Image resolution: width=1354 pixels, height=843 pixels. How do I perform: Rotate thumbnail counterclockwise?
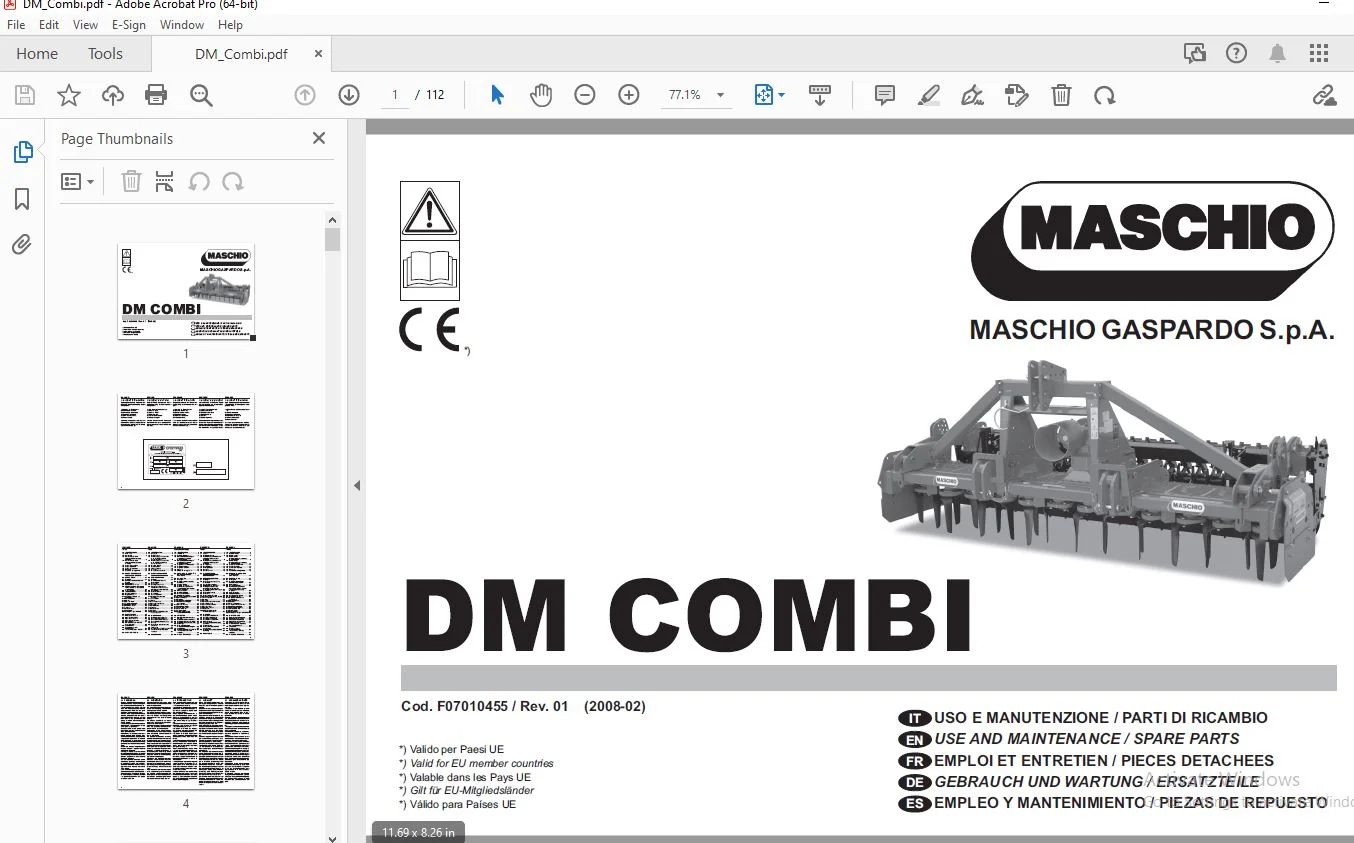(199, 182)
